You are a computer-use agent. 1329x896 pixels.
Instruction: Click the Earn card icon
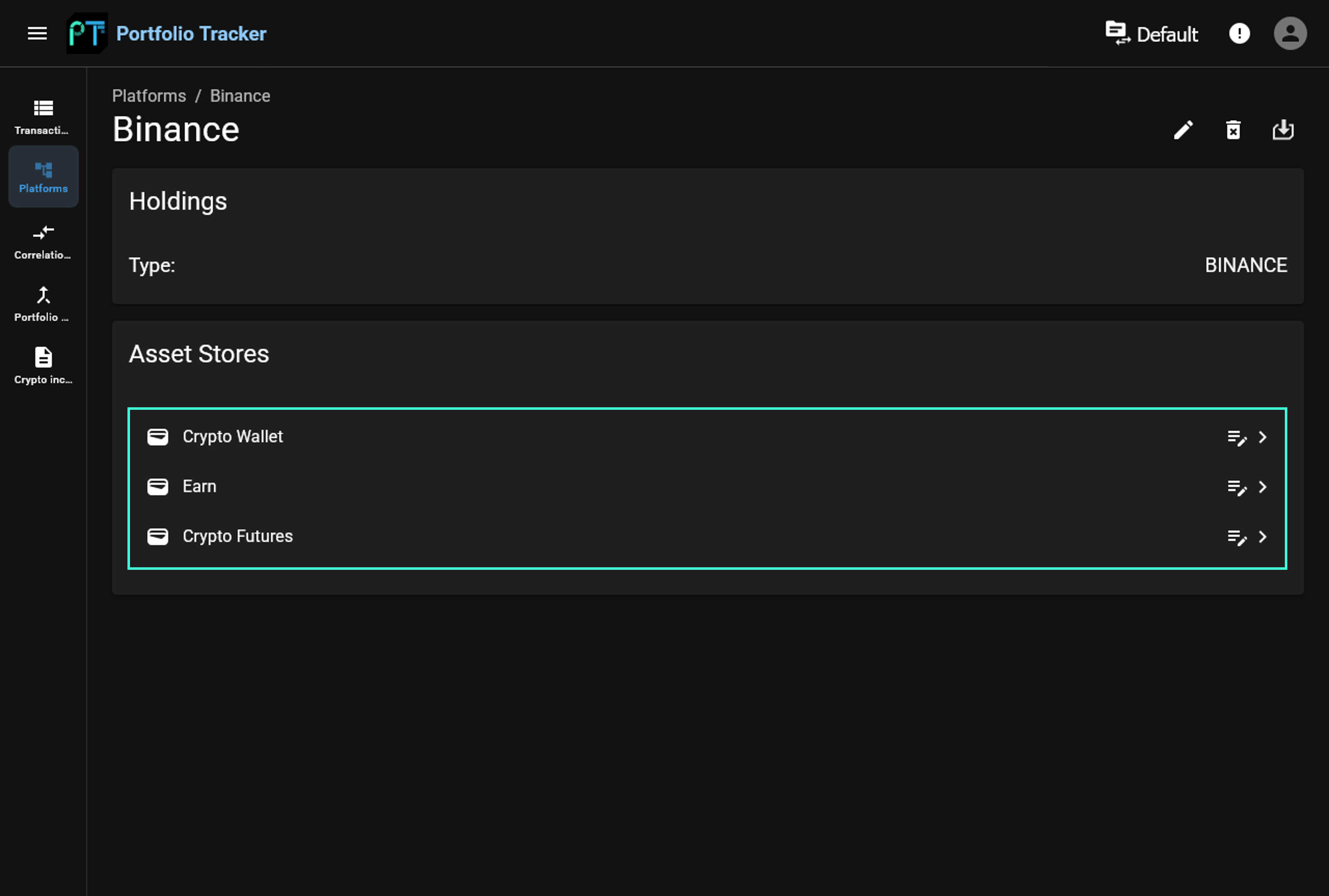[x=158, y=486]
